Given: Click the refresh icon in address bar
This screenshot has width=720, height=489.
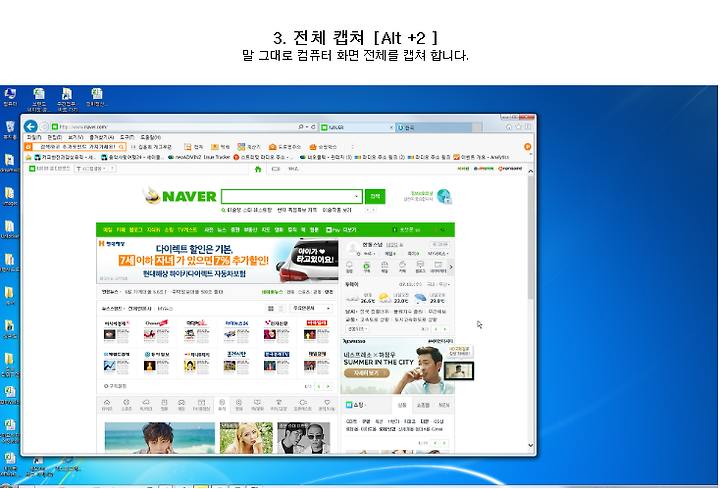Looking at the screenshot, I should [x=313, y=127].
